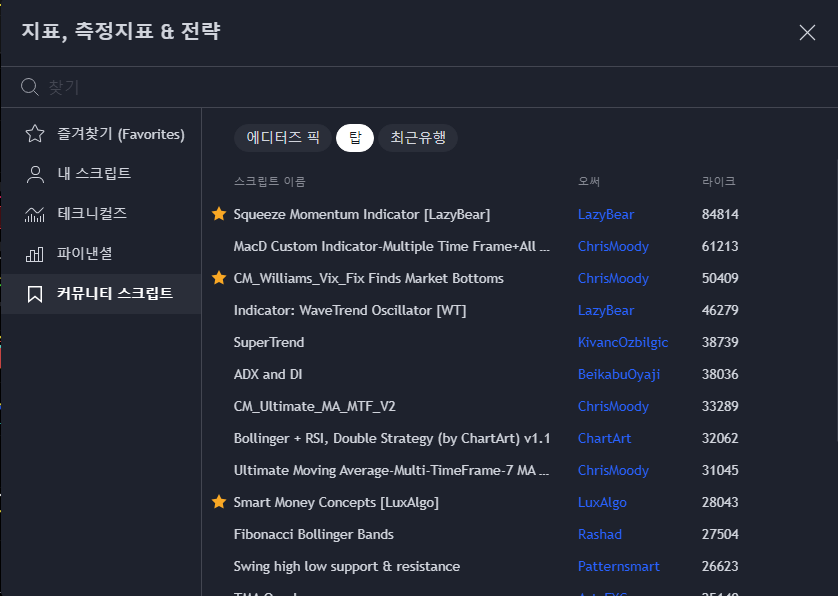Viewport: 838px width, 596px height.
Task: Click the 오써 column header
Action: [588, 182]
